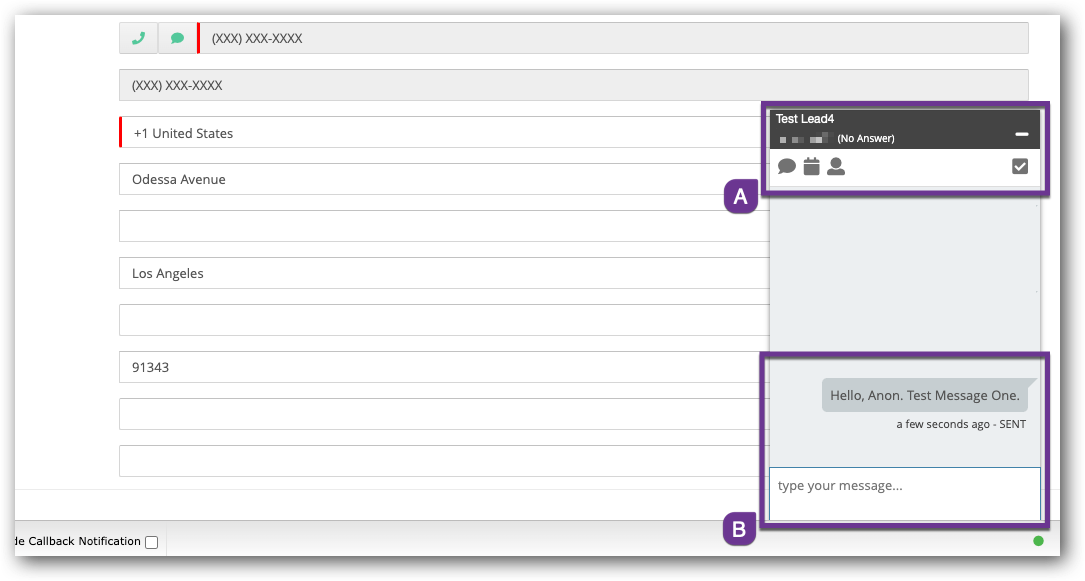The image size is (1085, 581).
Task: Open the contact person icon
Action: [x=835, y=167]
